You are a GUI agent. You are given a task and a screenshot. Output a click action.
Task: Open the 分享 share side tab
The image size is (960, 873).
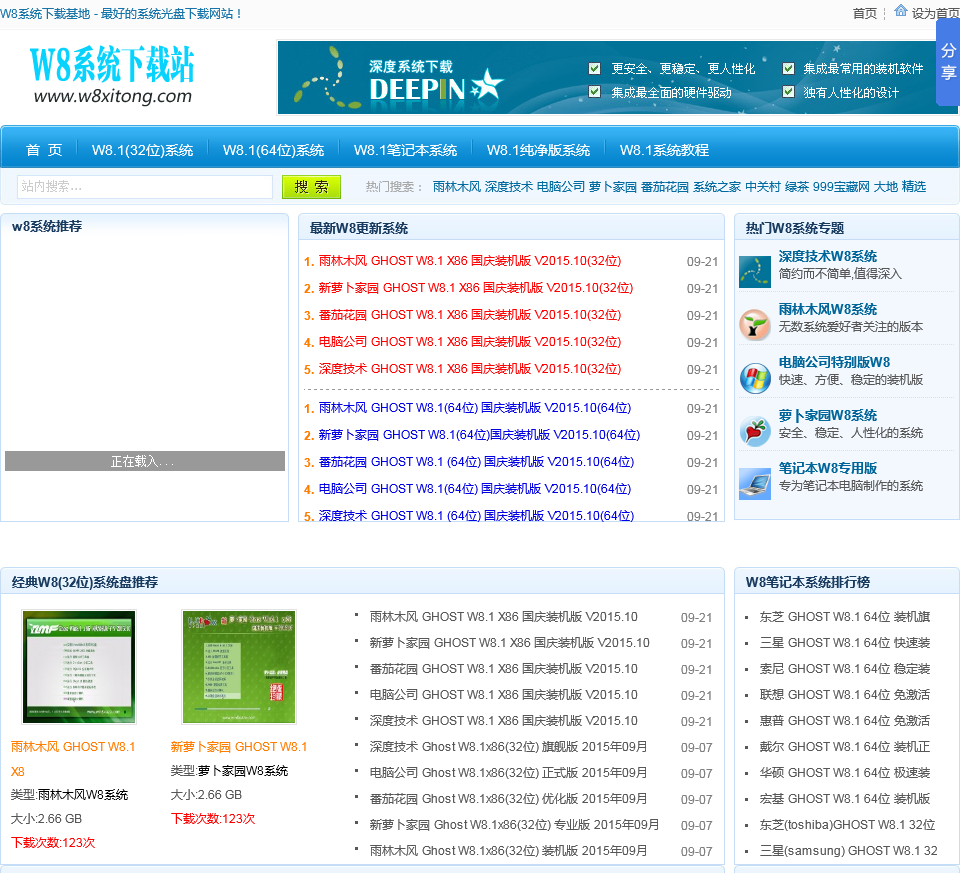948,62
